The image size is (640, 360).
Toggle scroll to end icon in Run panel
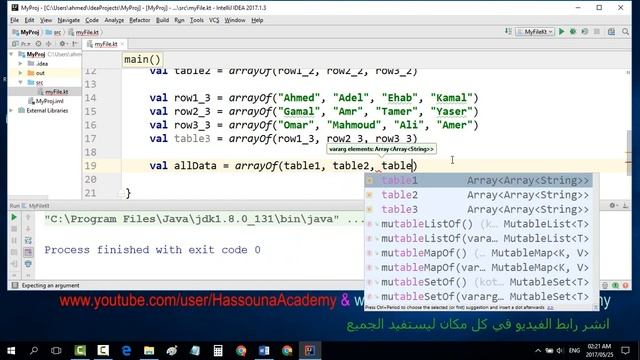[28, 252]
